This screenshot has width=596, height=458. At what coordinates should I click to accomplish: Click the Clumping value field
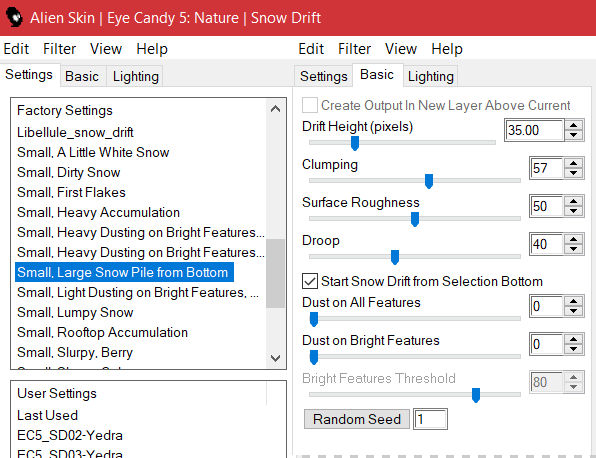(x=547, y=168)
